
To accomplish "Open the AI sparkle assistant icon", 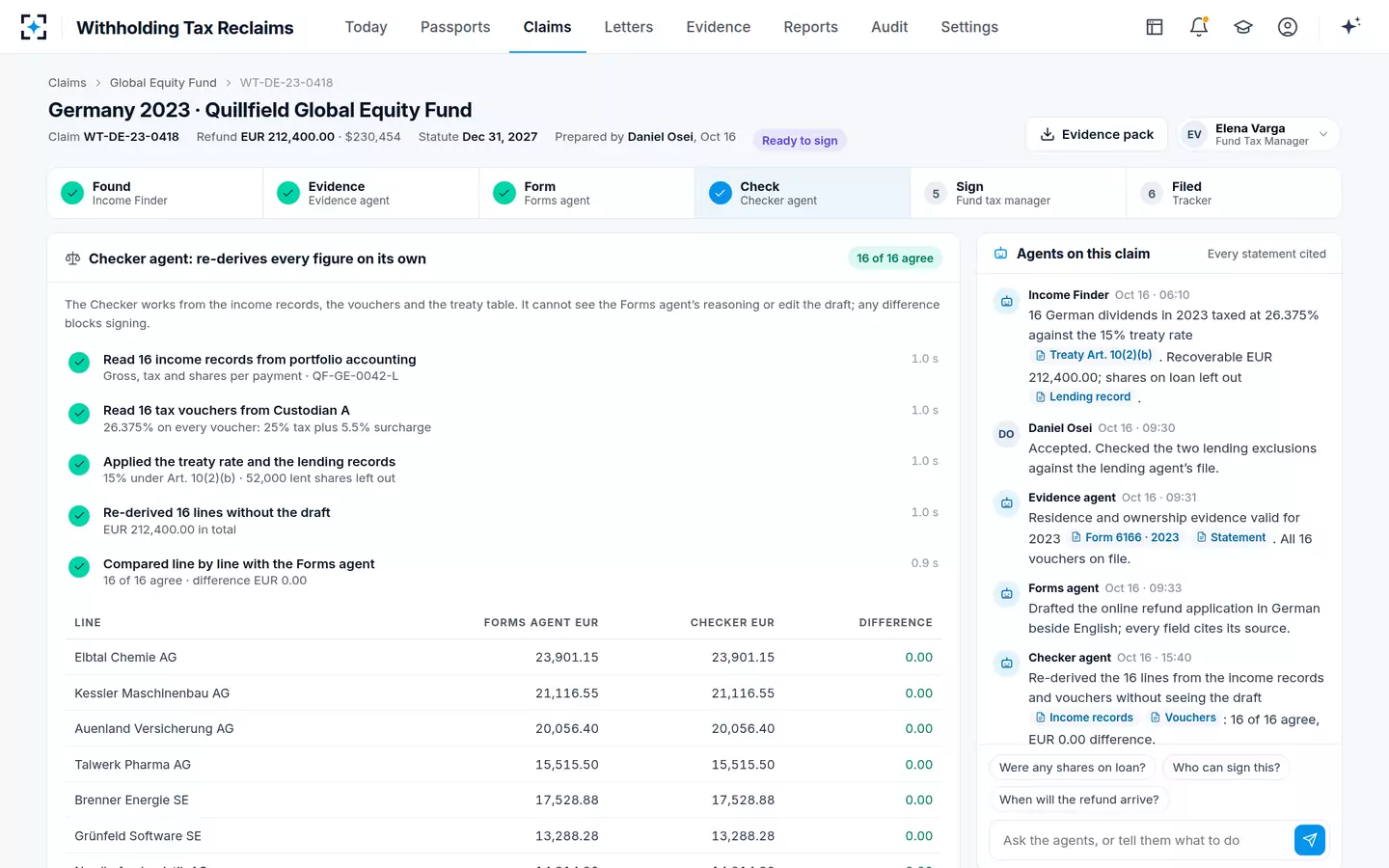I will pyautogui.click(x=1350, y=26).
